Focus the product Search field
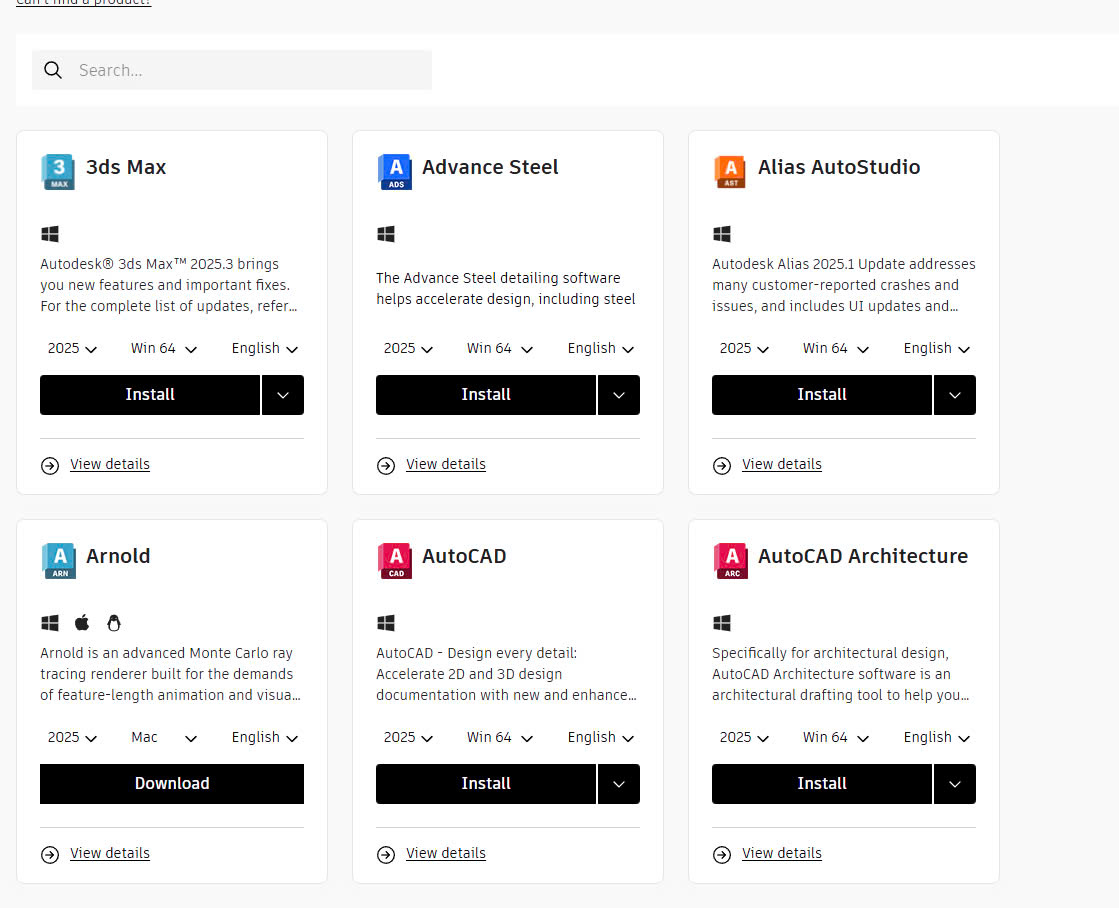Viewport: 1119px width, 908px height. (232, 70)
